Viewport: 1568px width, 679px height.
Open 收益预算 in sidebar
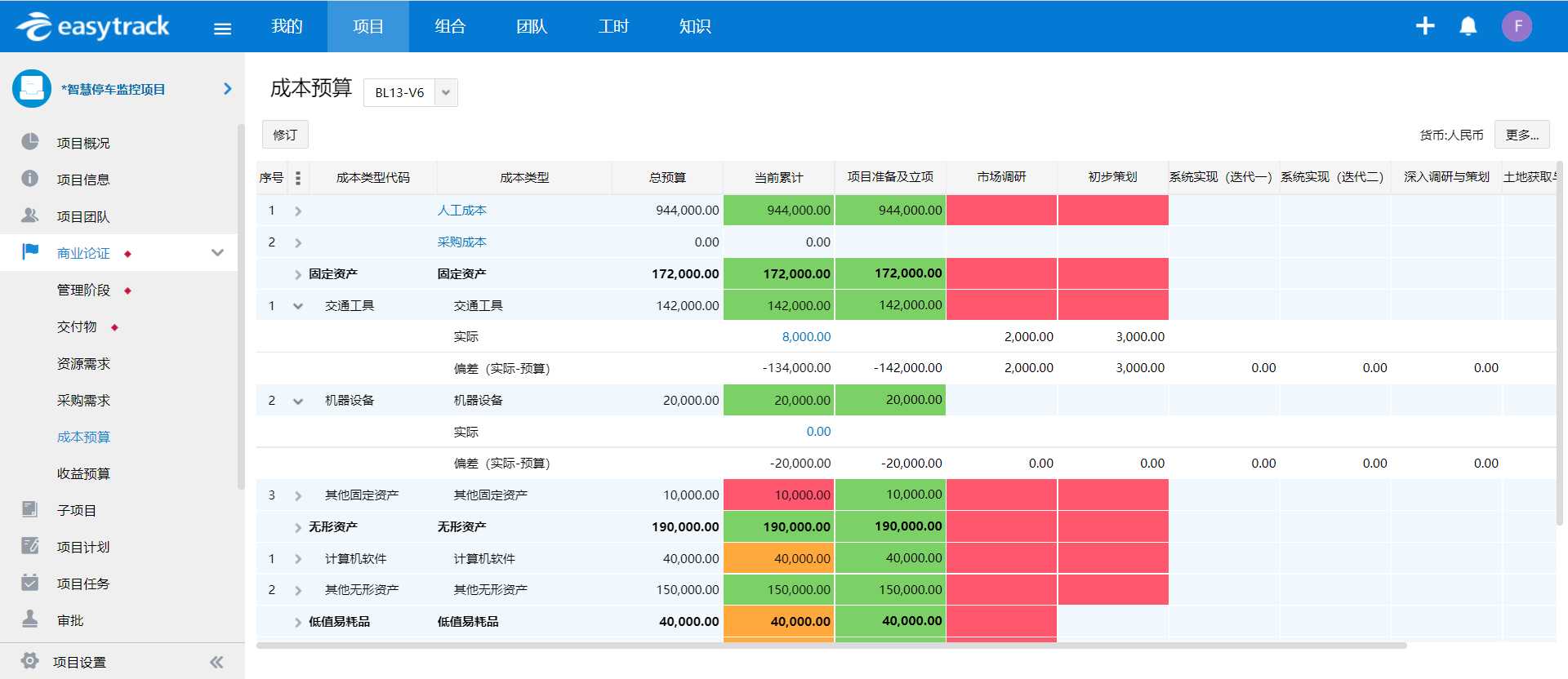(83, 473)
